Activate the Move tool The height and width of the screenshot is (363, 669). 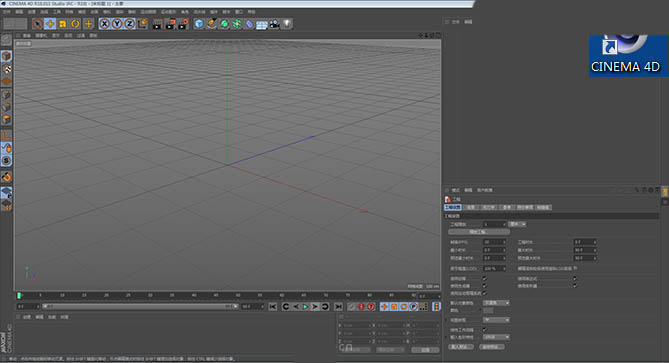click(x=50, y=24)
